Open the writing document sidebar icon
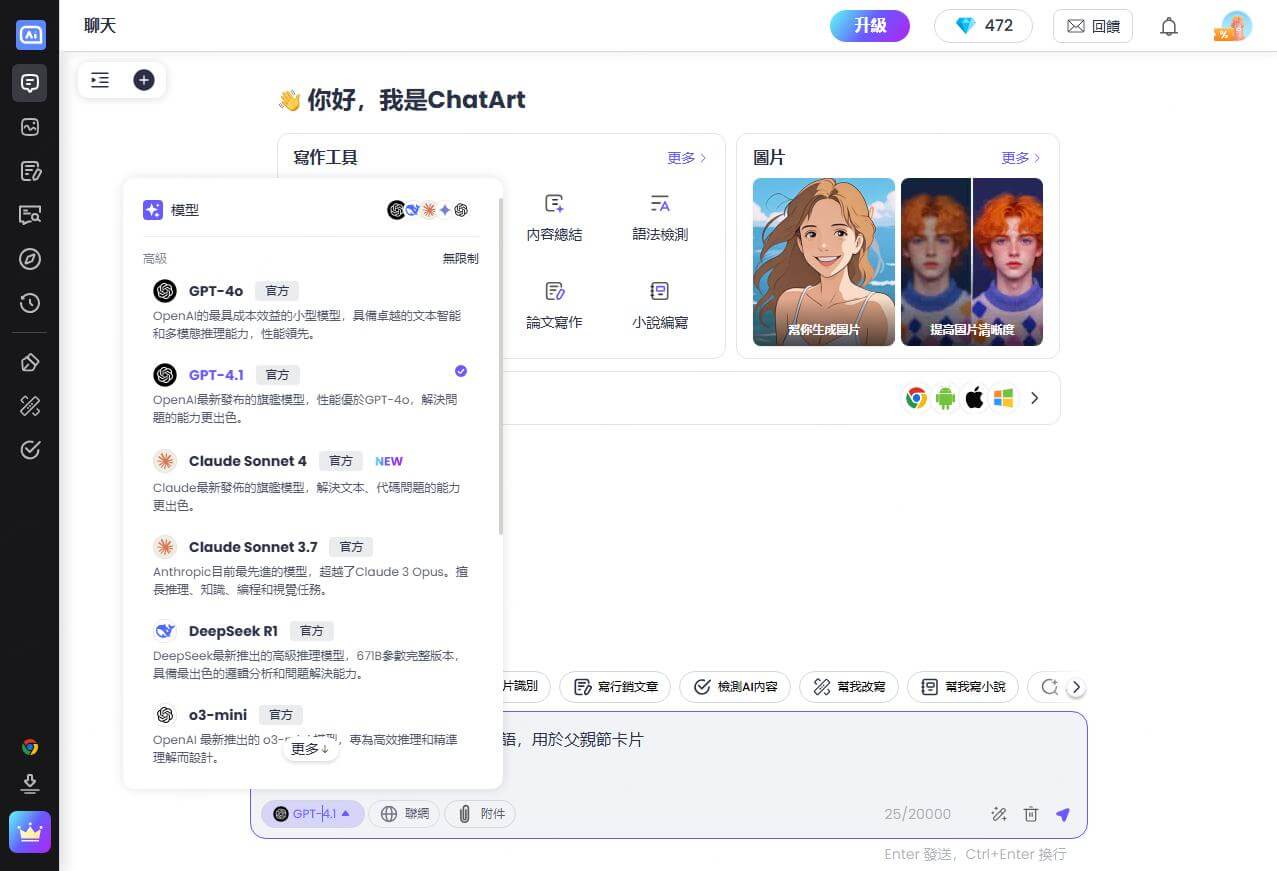This screenshot has width=1277, height=871. [x=30, y=171]
